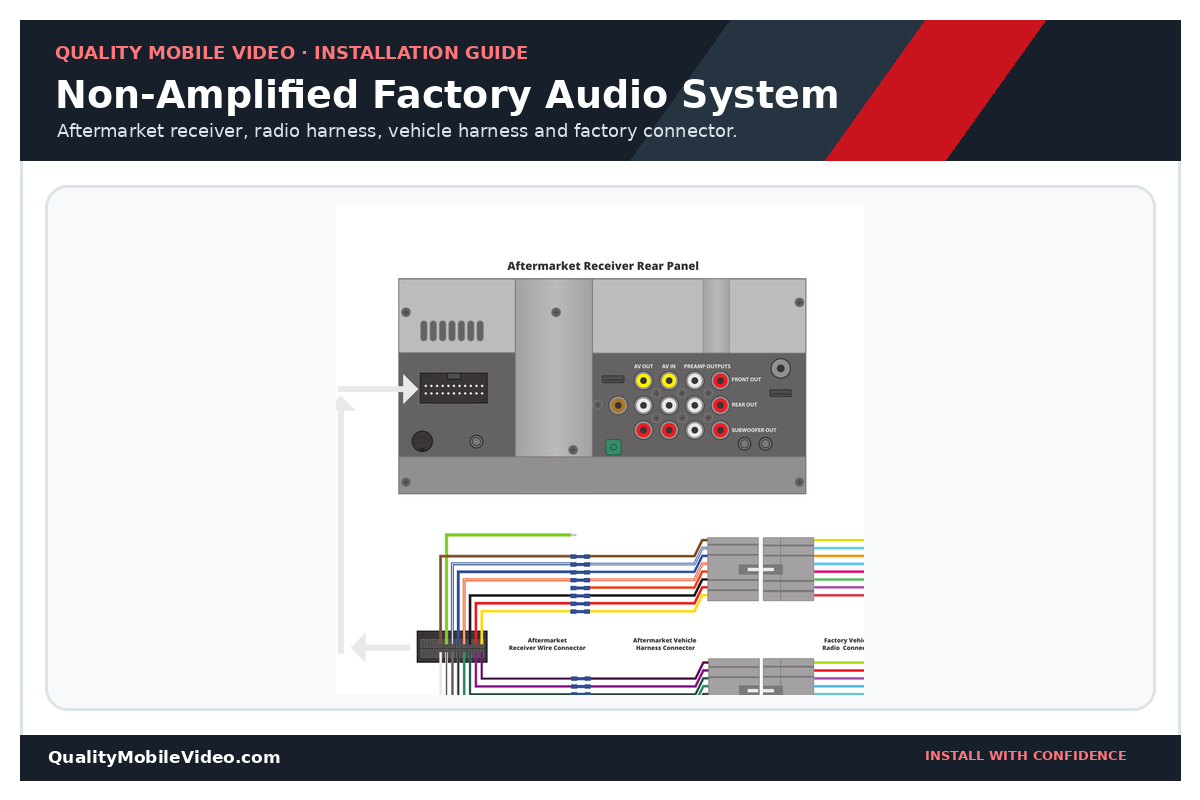Click the ventilation slots on receiver panel

[x=452, y=331]
